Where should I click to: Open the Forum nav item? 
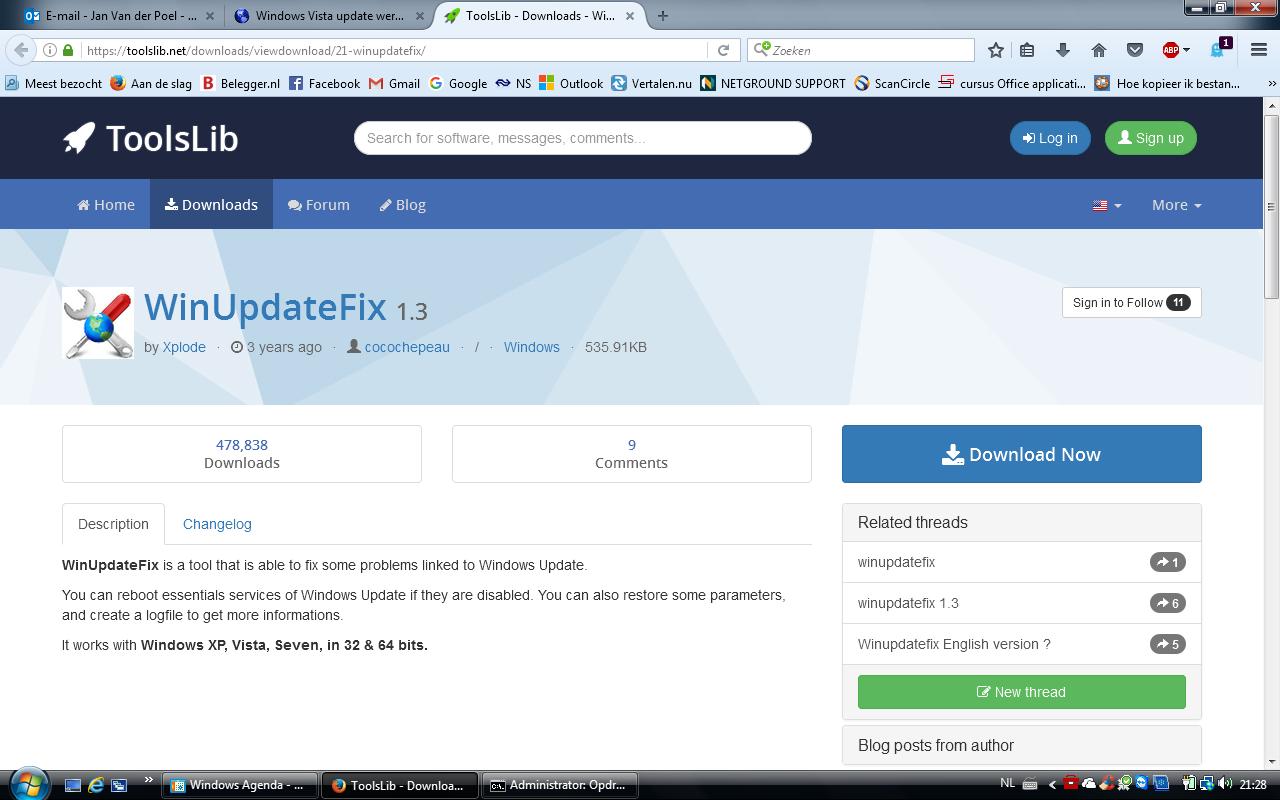(319, 205)
